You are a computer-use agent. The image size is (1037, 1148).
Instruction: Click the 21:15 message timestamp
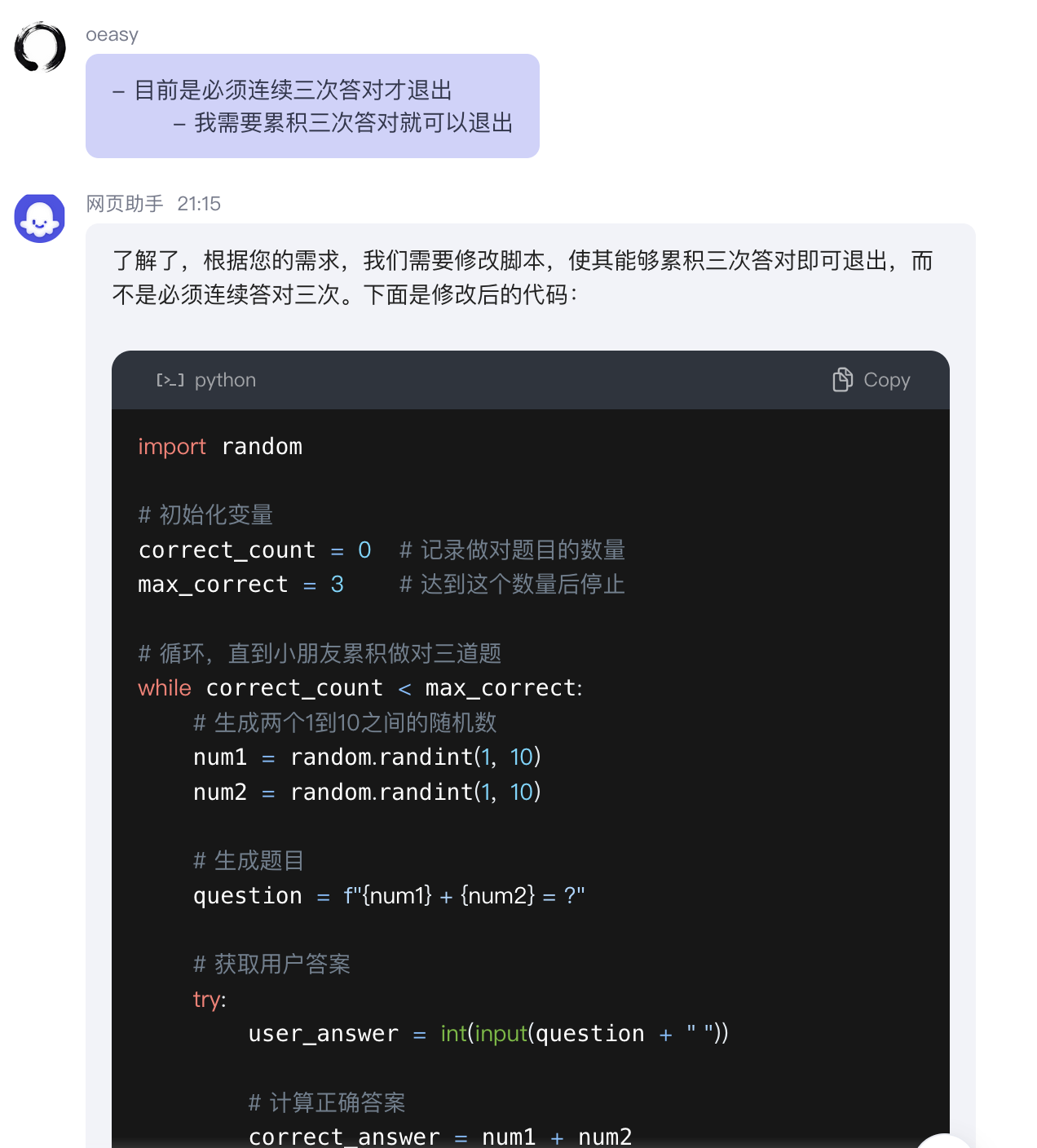(199, 204)
